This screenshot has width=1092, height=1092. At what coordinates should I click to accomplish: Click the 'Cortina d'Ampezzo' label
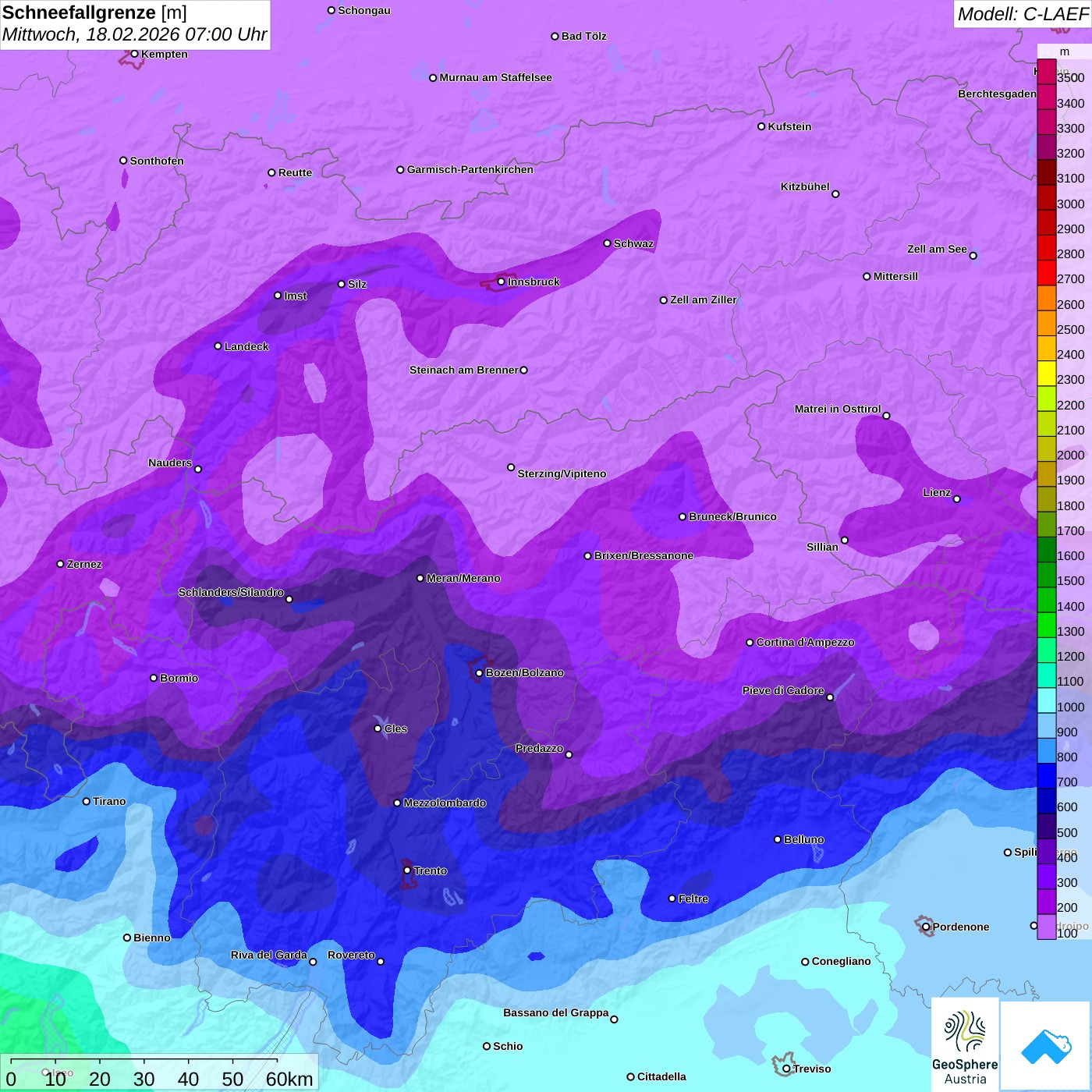coord(805,642)
